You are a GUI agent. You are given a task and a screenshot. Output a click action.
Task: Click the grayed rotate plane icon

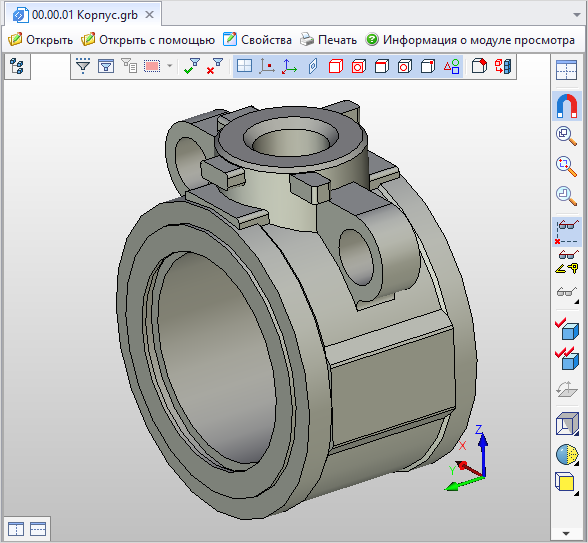(567, 389)
